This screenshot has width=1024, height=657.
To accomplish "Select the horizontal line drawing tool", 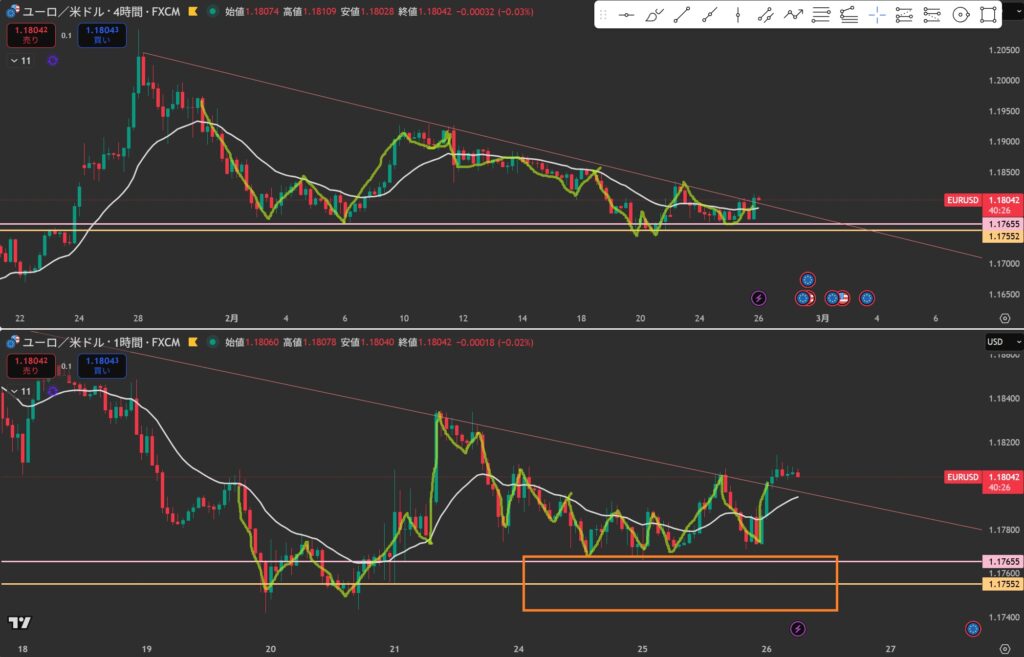I will click(x=626, y=15).
